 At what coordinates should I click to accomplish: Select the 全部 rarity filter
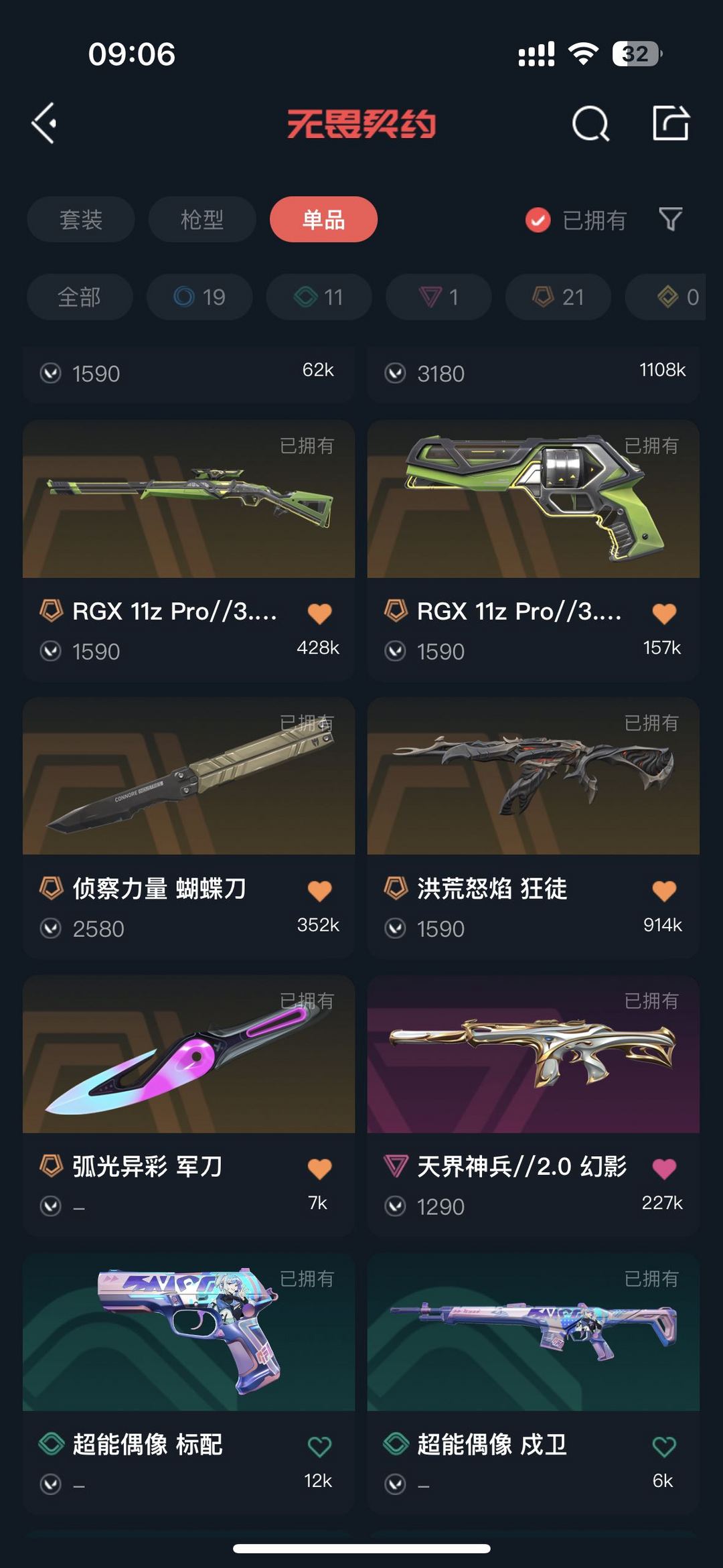coord(80,297)
